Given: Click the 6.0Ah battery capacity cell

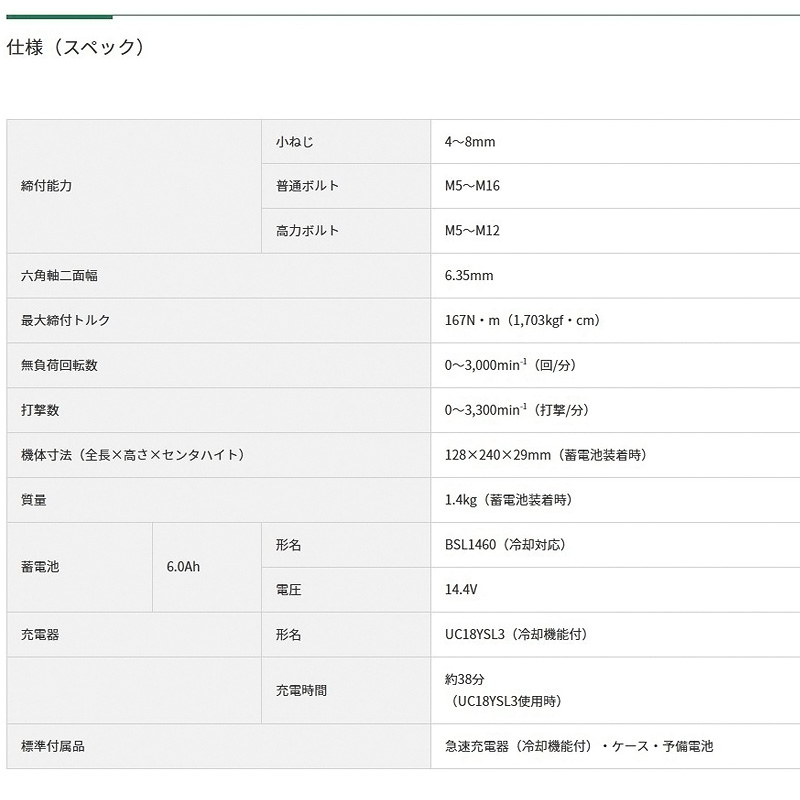Looking at the screenshot, I should 207,567.
